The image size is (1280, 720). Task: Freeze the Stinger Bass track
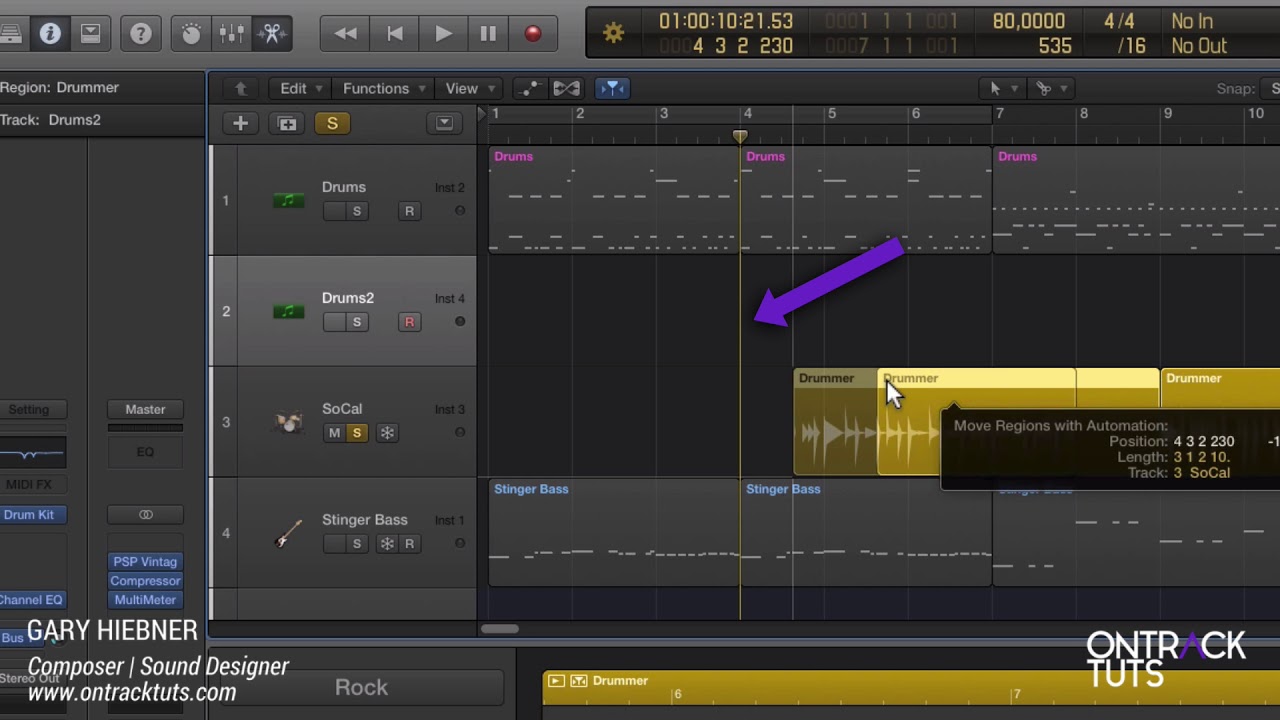[387, 544]
